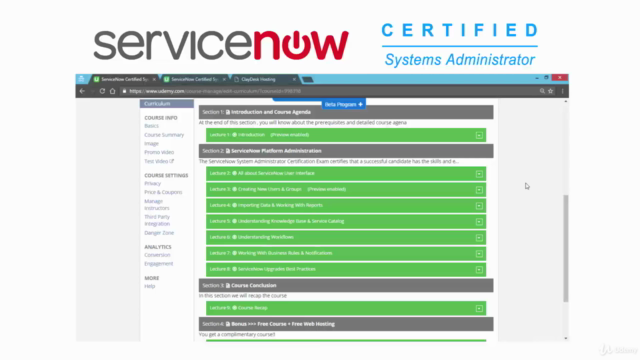The image size is (640, 360).
Task: Select Section 1 Introduction and Course Agenda header
Action: 346,112
